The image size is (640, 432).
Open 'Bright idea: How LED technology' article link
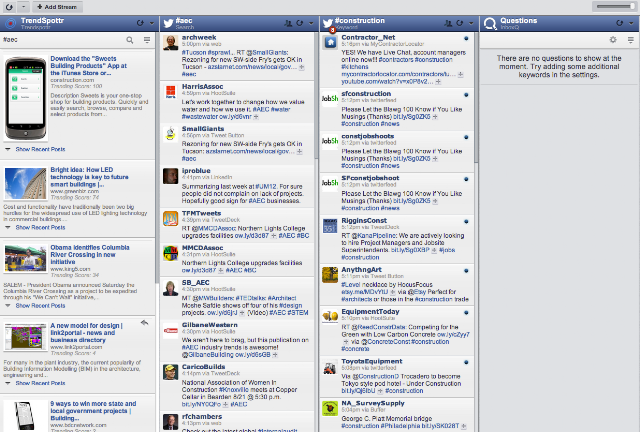coord(89,177)
